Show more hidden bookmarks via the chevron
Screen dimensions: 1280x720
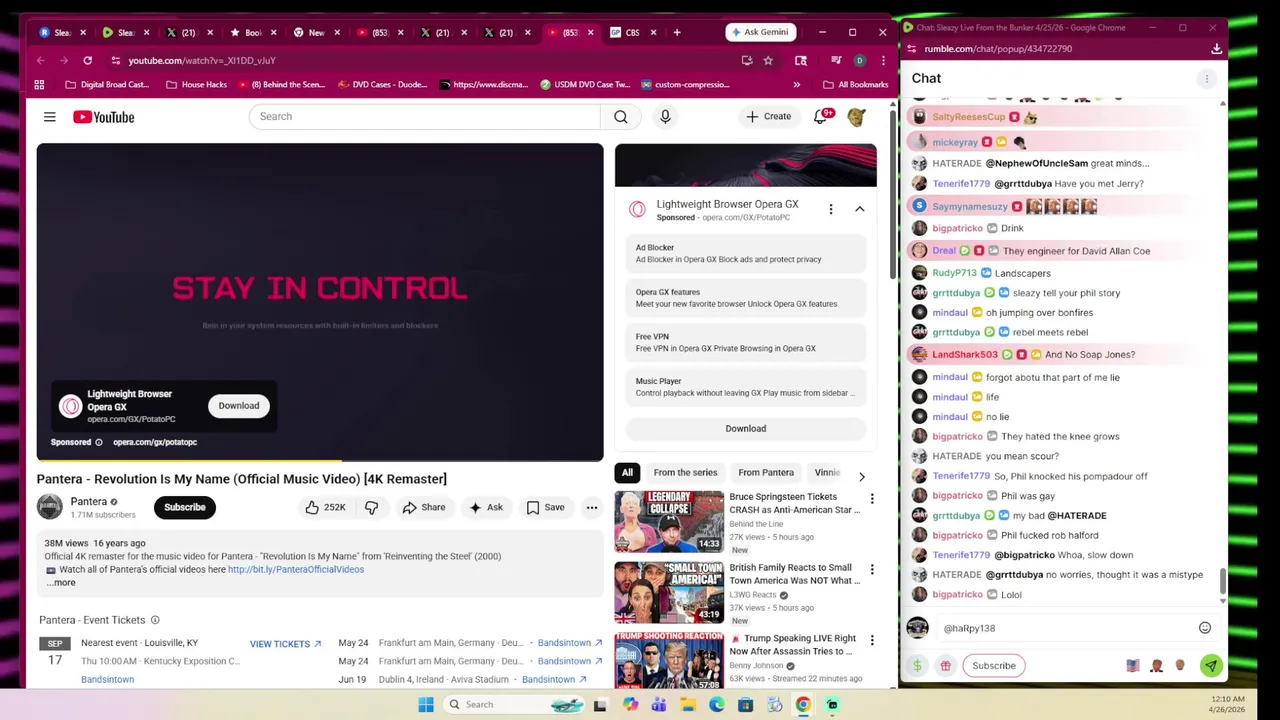click(796, 85)
